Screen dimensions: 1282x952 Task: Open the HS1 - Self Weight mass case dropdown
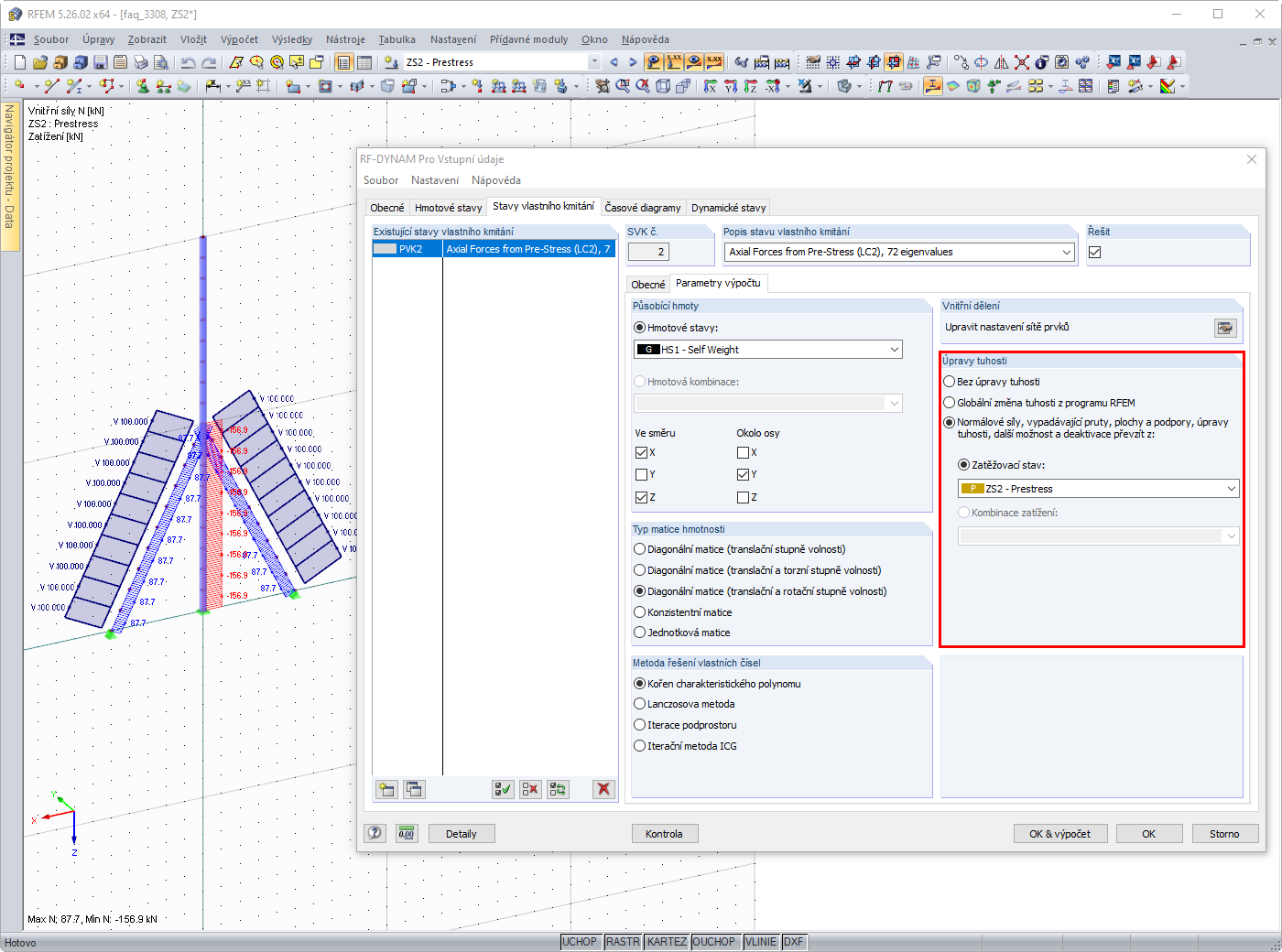(767, 350)
